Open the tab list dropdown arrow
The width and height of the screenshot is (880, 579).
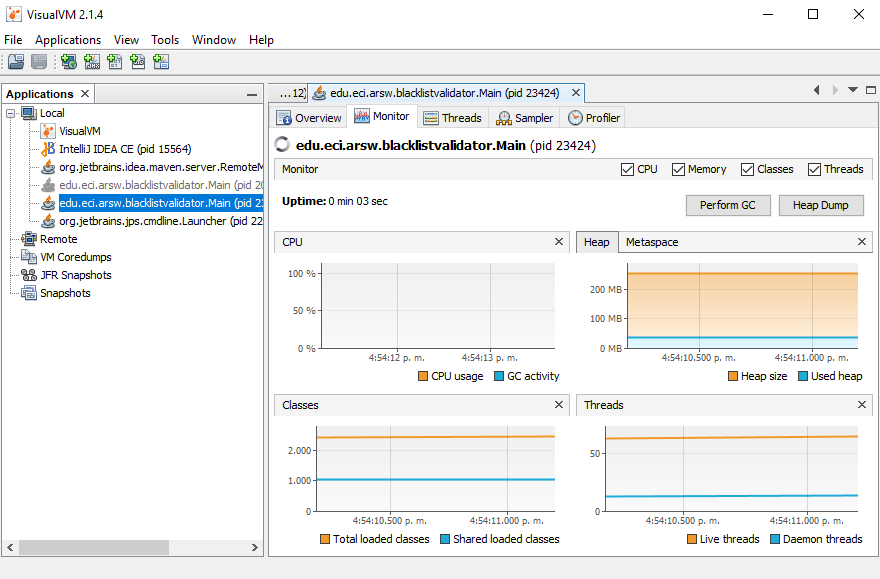(x=851, y=89)
